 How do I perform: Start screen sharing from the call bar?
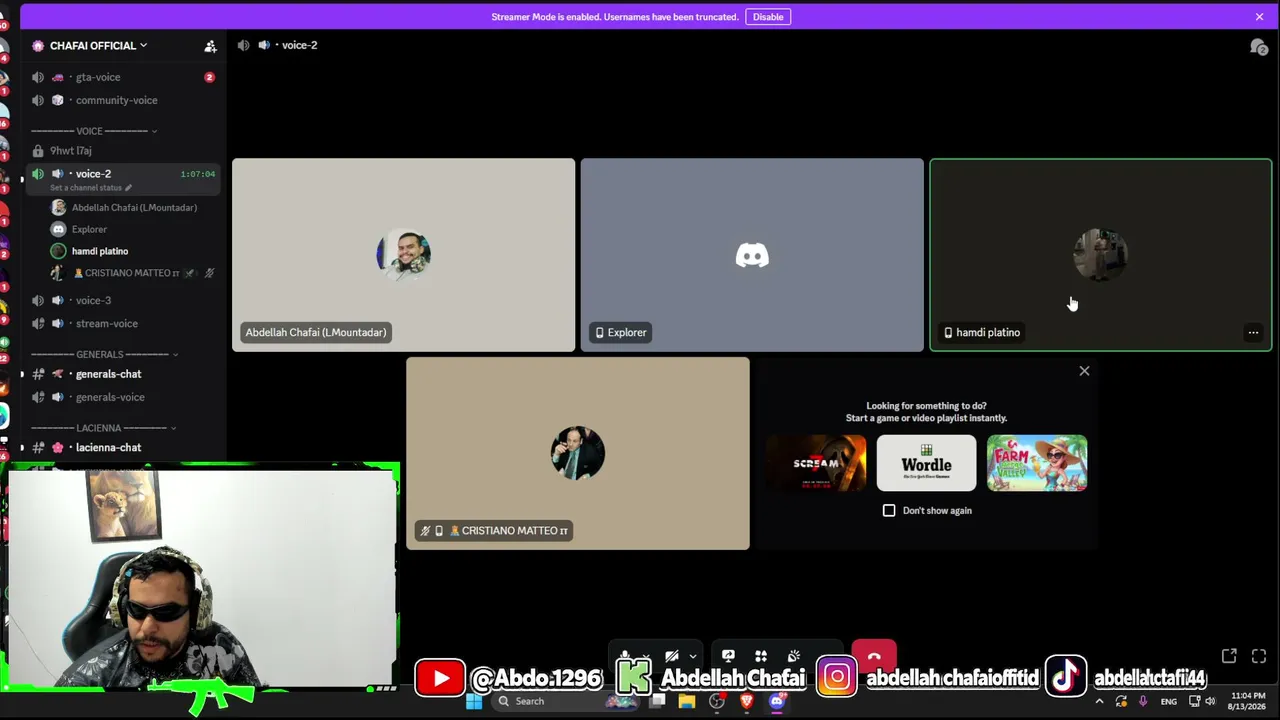[728, 656]
